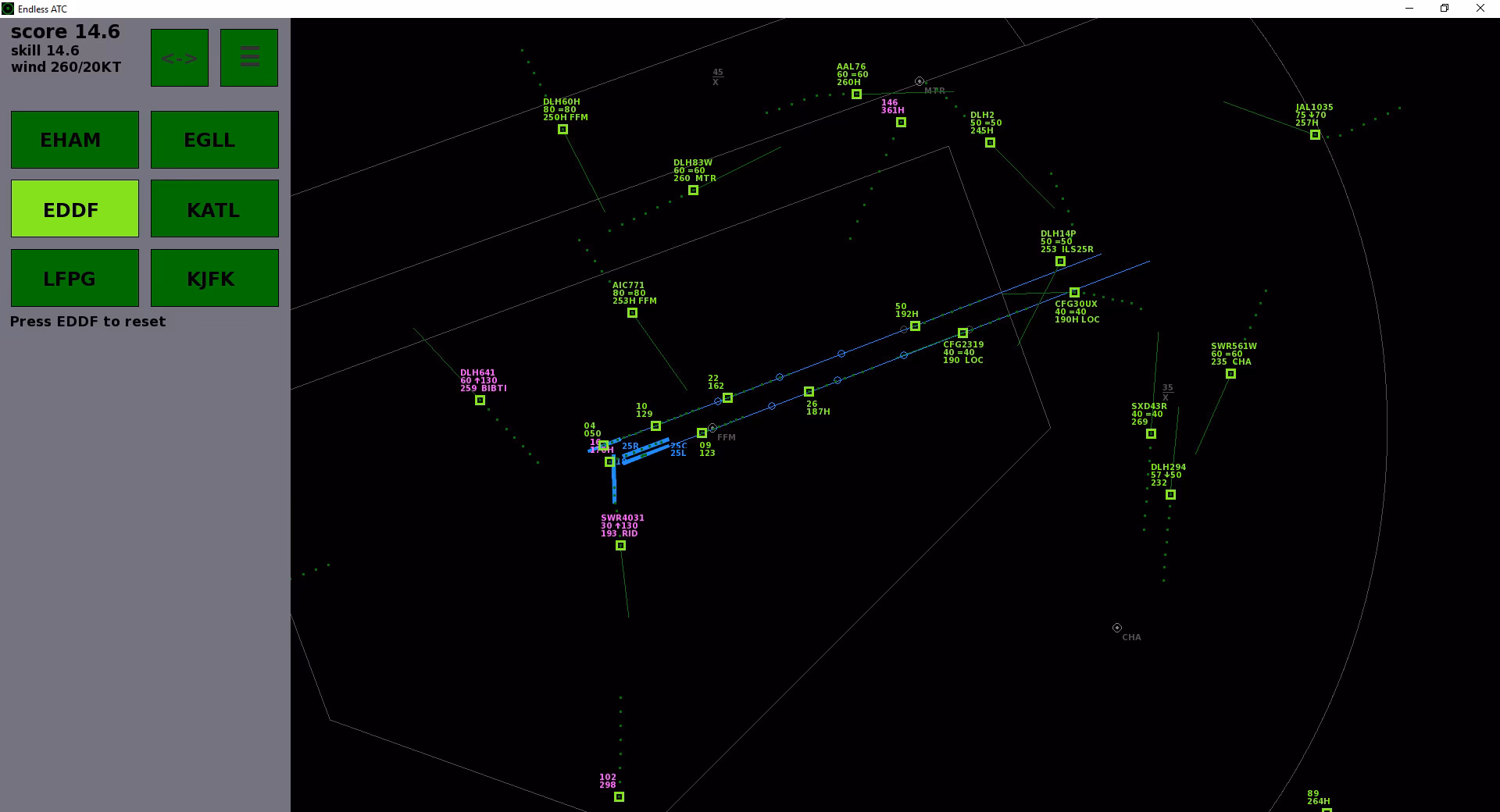Select aircraft AAL76 blip
Image resolution: width=1500 pixels, height=812 pixels.
(x=856, y=94)
